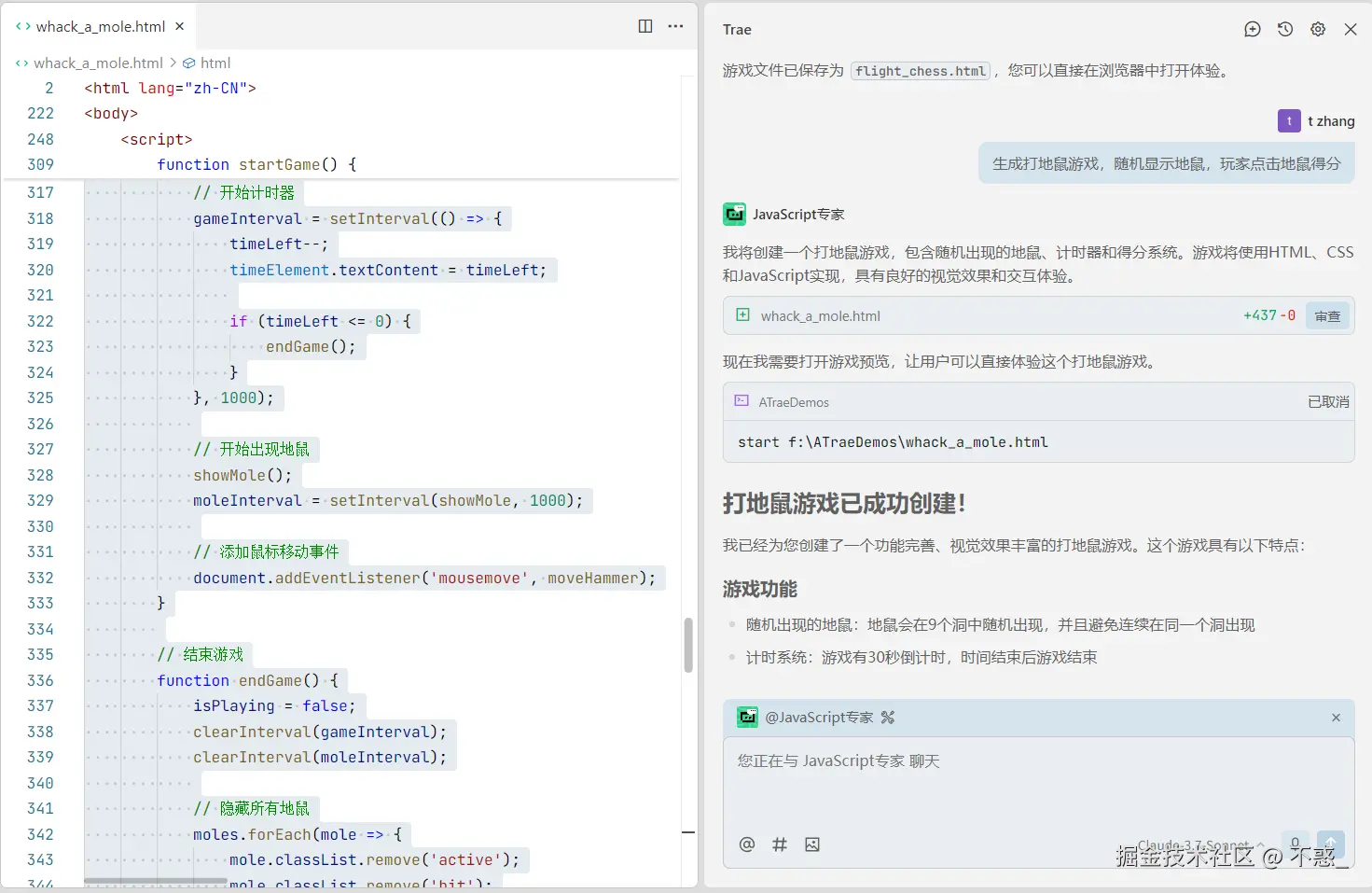Split the editor with the split icon

coord(645,26)
